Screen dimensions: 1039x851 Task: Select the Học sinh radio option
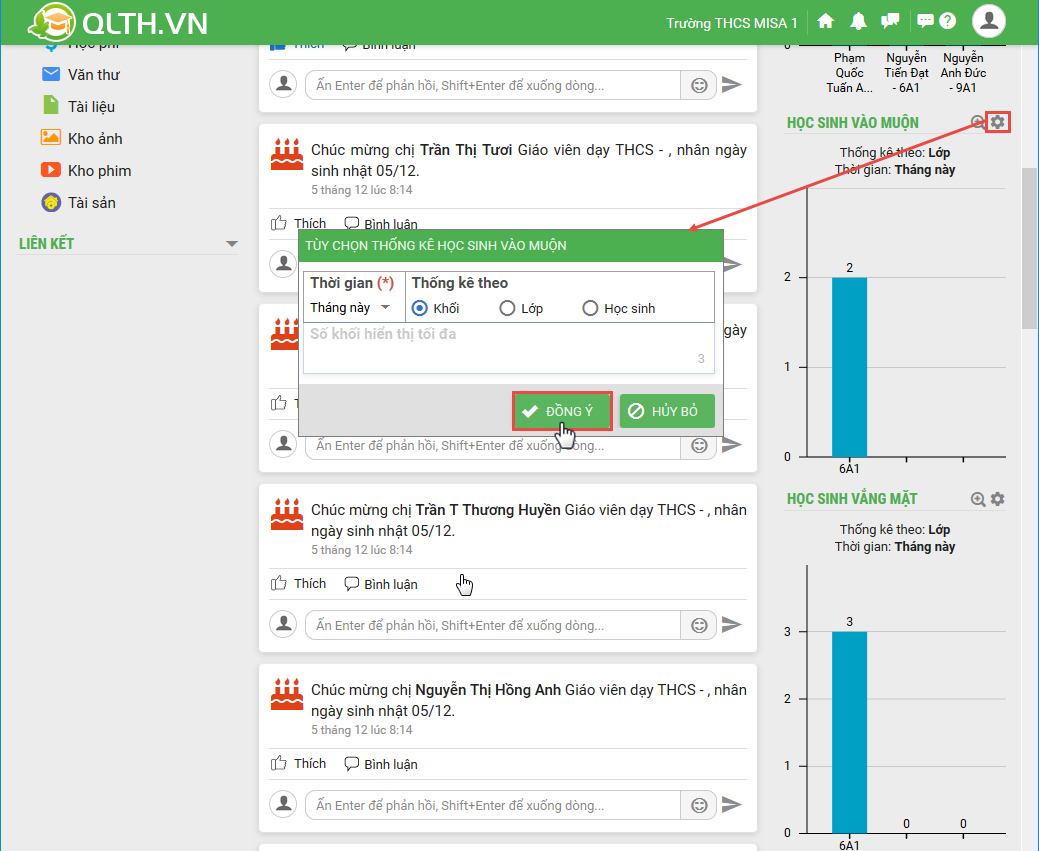pos(590,308)
